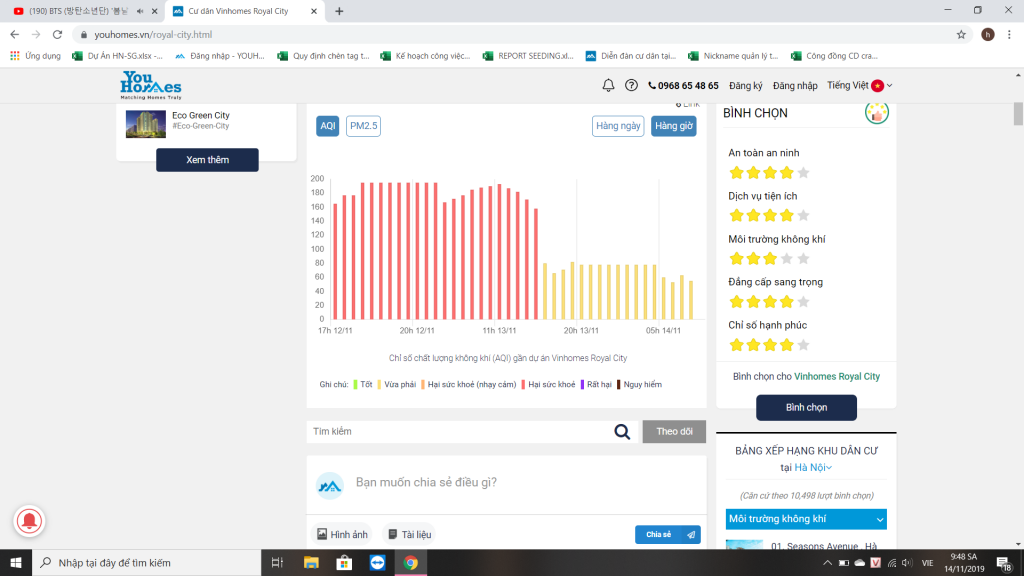Click the Theo dõi button
This screenshot has width=1024, height=576.
pyautogui.click(x=674, y=432)
